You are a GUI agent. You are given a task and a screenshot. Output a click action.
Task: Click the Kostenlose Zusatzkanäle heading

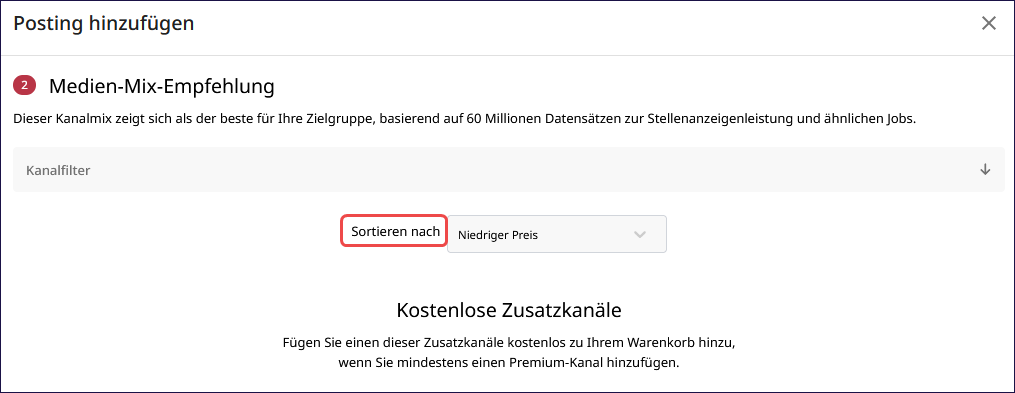coord(509,310)
